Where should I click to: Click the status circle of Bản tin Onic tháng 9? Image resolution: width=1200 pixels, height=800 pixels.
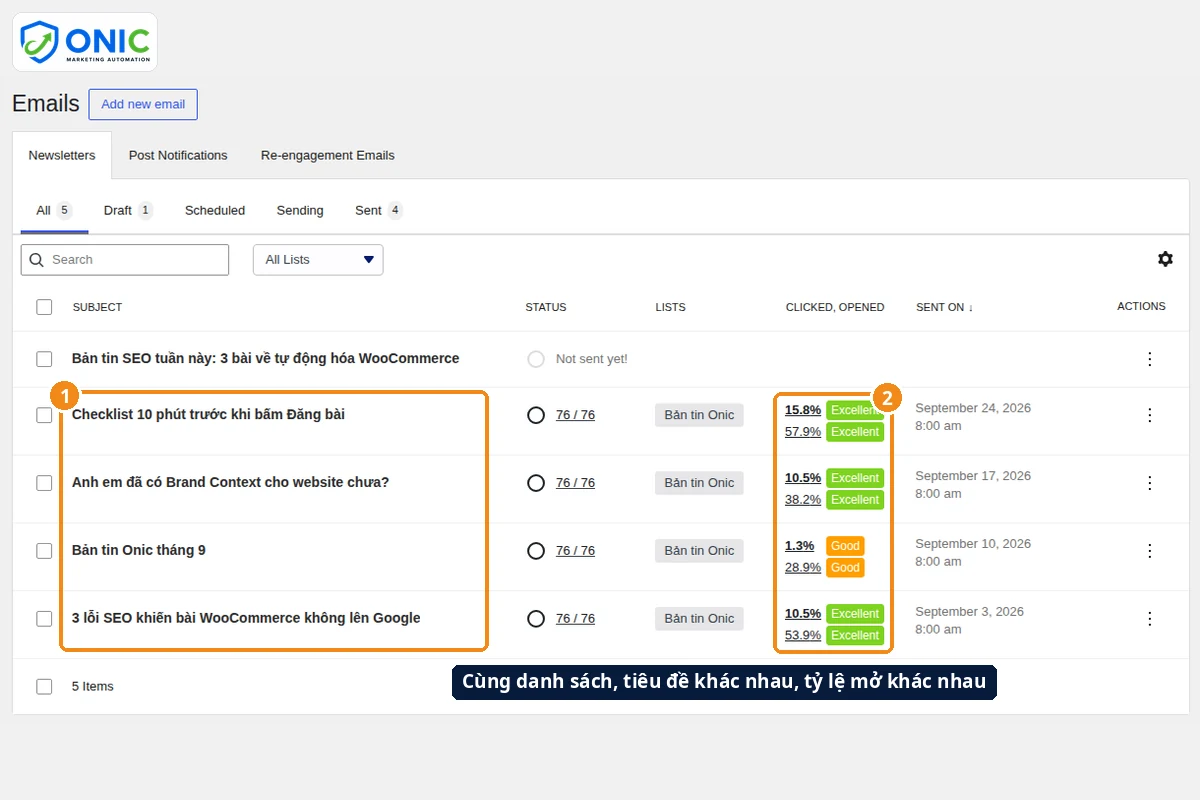536,551
